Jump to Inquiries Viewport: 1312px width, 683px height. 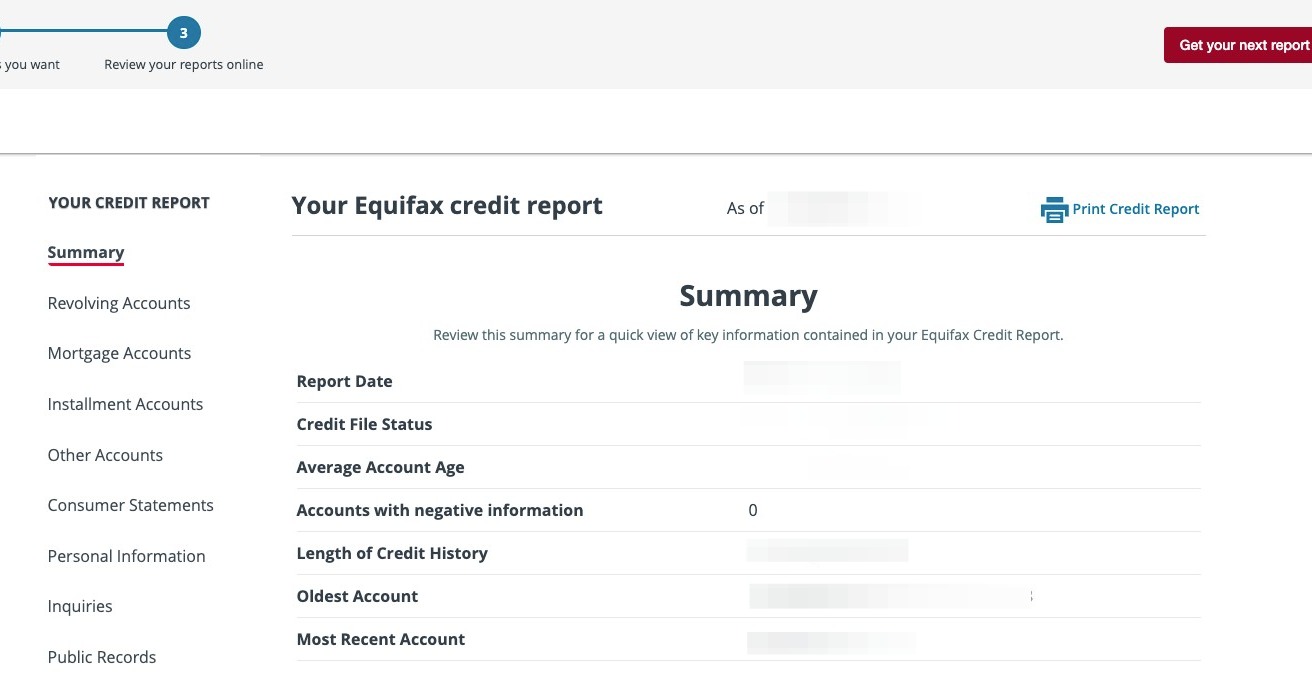pos(80,607)
